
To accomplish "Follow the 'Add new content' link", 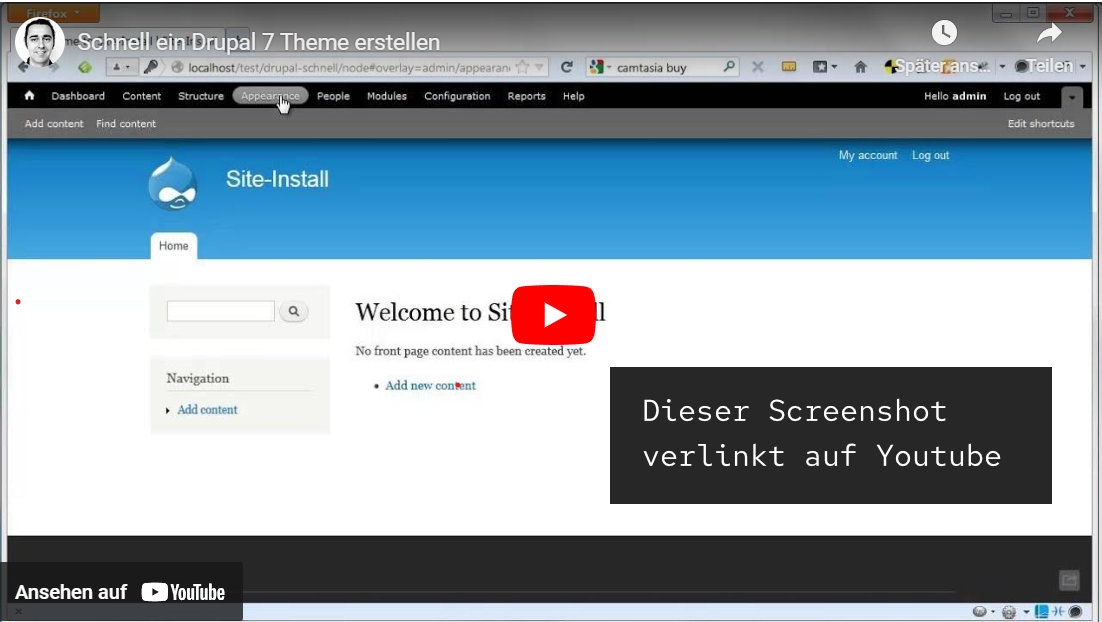I will coord(429,384).
